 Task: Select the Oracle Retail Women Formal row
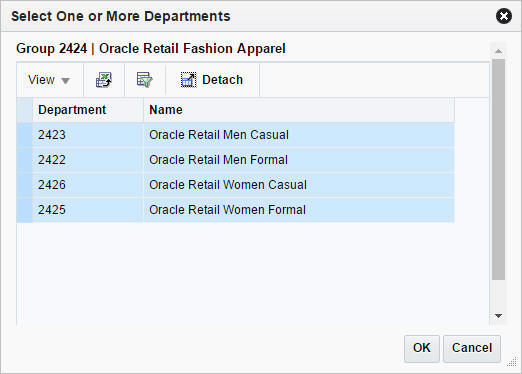point(235,210)
